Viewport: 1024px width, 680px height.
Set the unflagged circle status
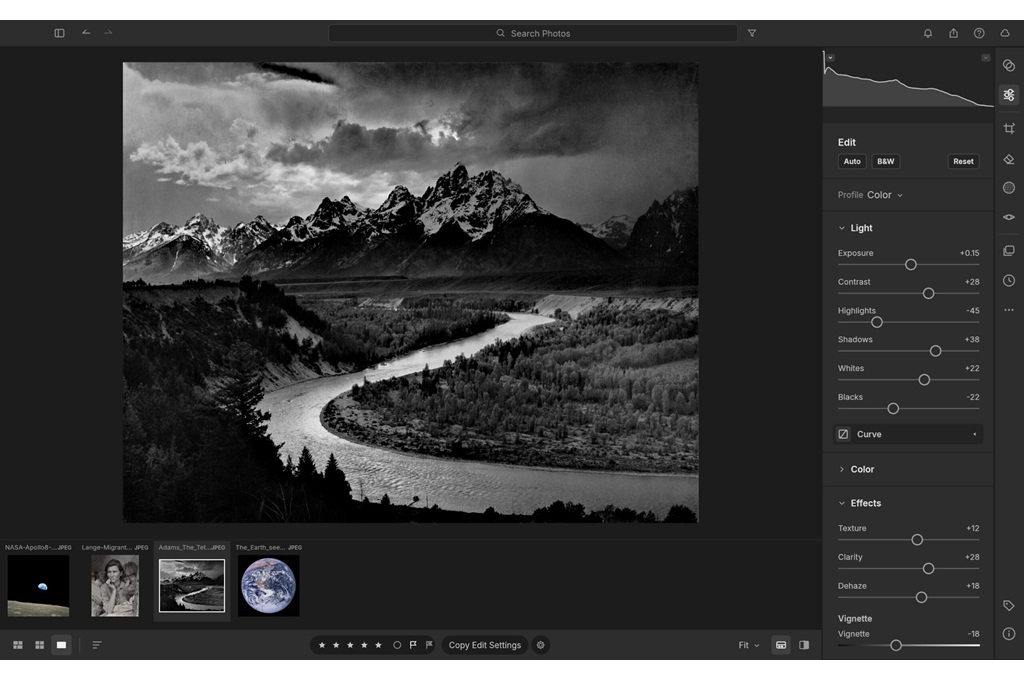click(396, 645)
